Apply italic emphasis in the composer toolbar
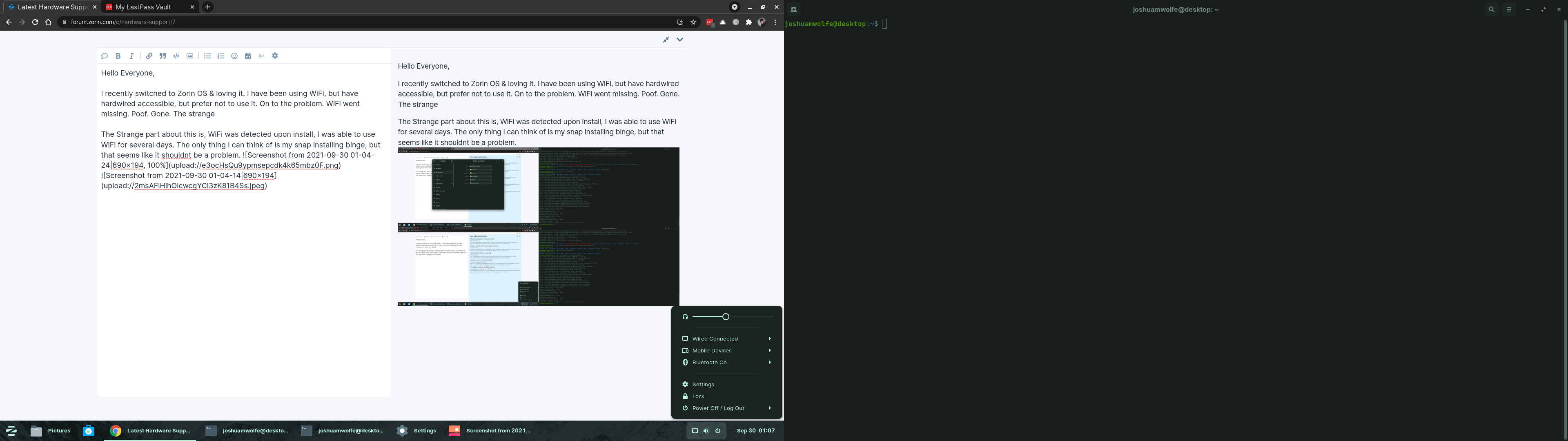Screen dimensions: 1568x441 [x=131, y=56]
